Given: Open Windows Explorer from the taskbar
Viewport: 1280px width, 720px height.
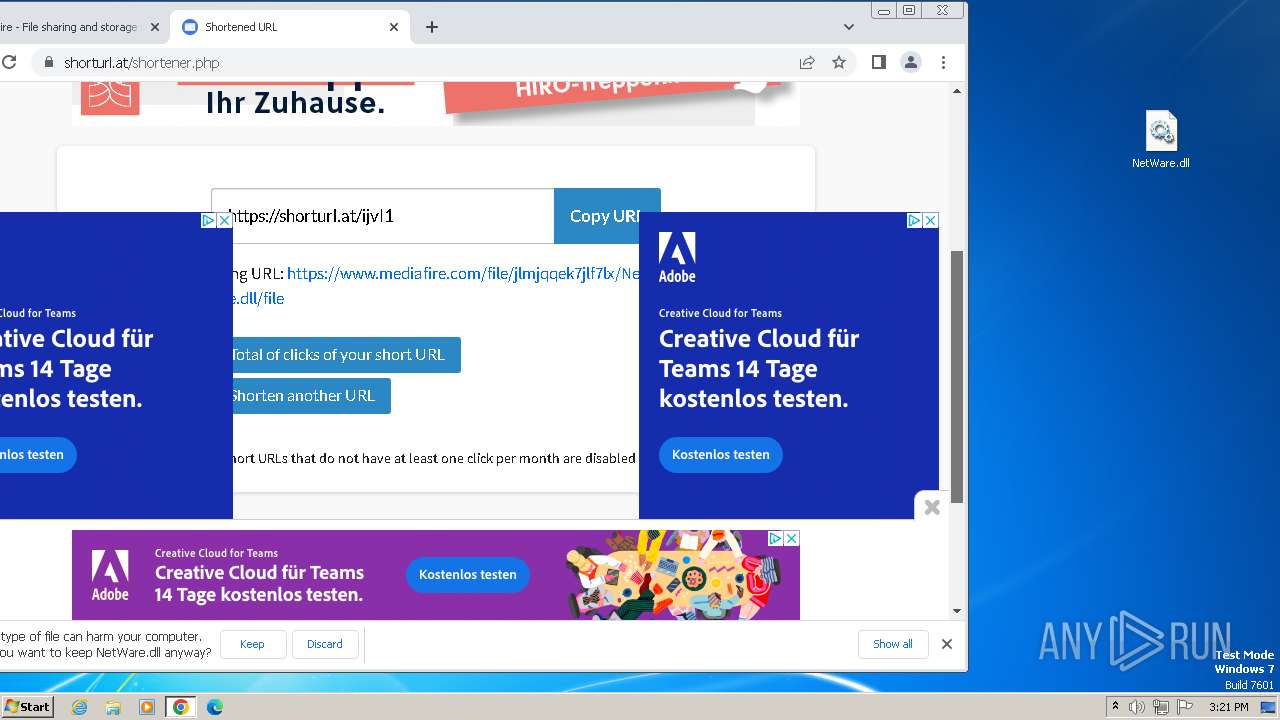Looking at the screenshot, I should pyautogui.click(x=113, y=707).
